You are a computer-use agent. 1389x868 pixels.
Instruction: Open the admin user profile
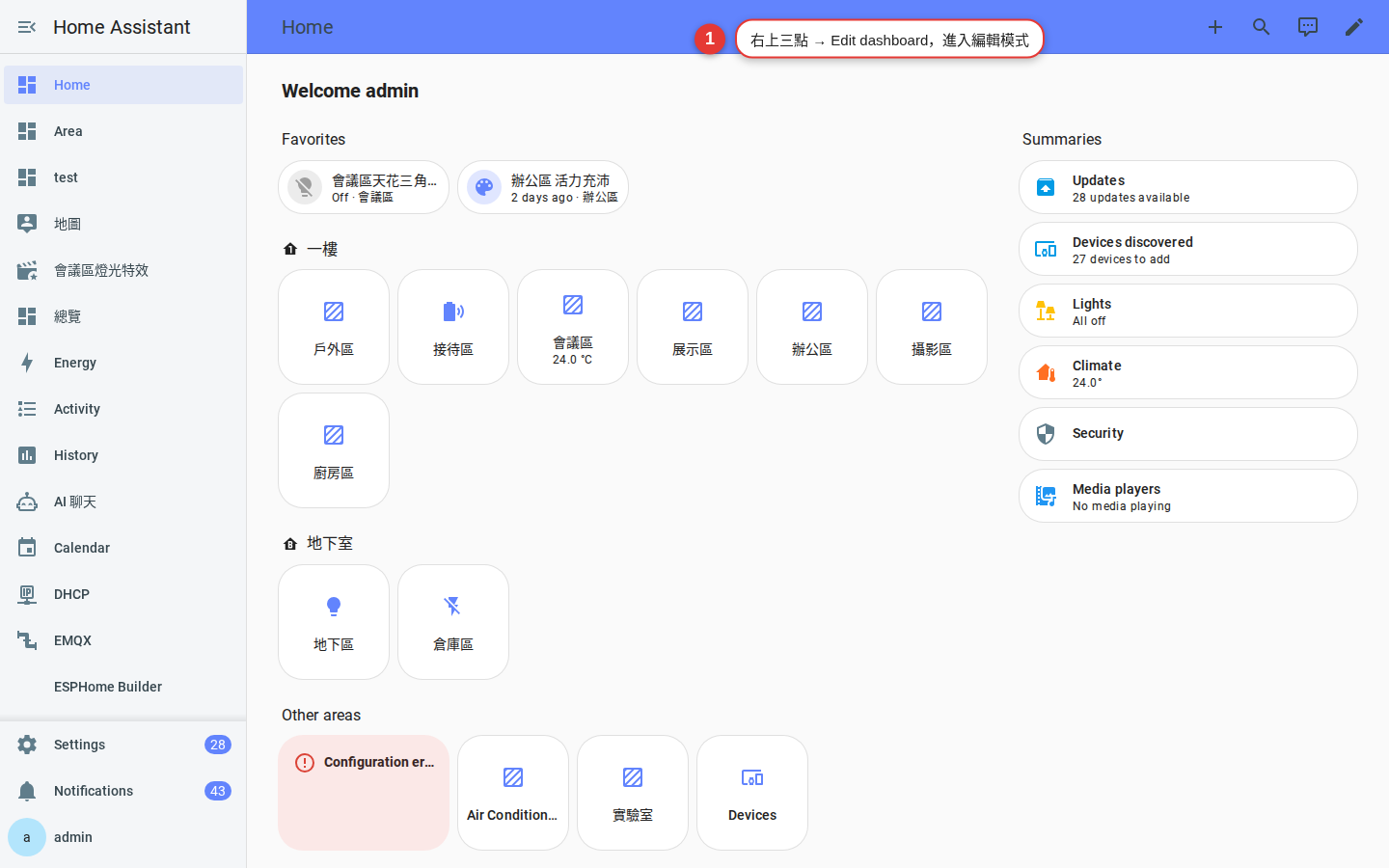pyautogui.click(x=123, y=837)
